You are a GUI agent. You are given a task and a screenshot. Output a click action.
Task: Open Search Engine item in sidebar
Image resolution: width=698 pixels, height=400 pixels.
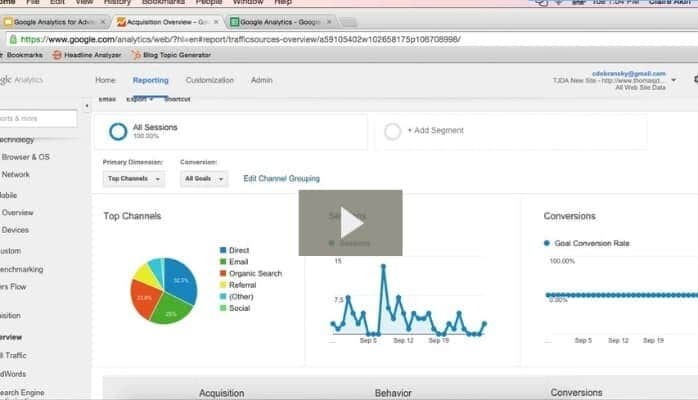(x=22, y=393)
